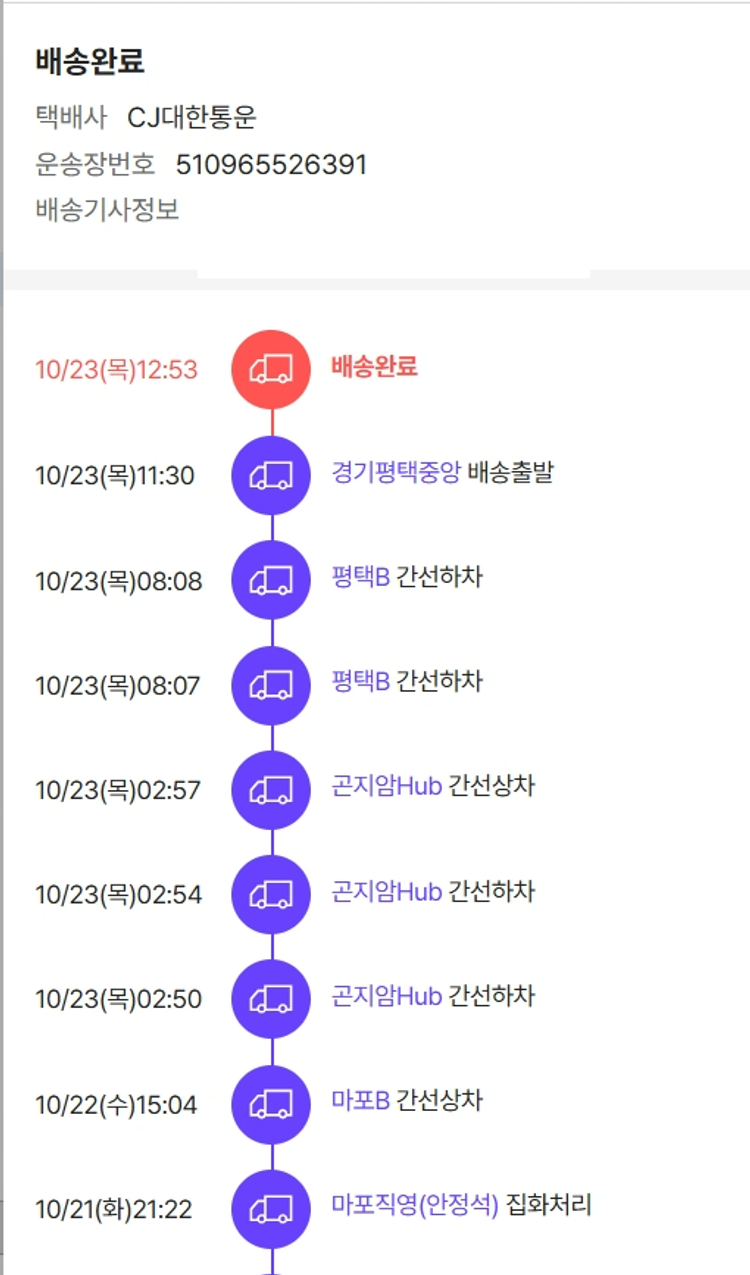Click the tracking number 510965526391
The width and height of the screenshot is (750, 1275).
tap(271, 164)
